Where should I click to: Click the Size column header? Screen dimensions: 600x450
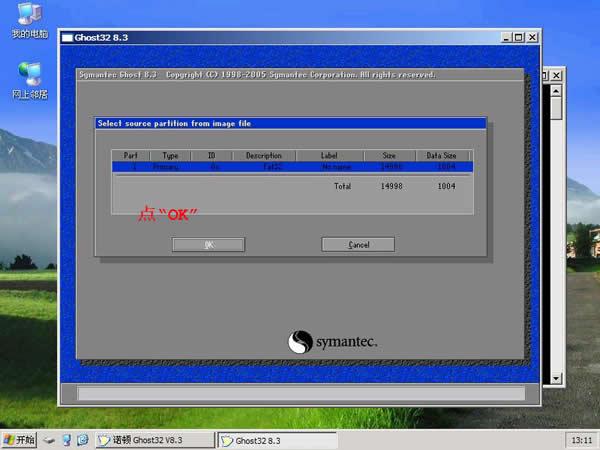point(389,155)
